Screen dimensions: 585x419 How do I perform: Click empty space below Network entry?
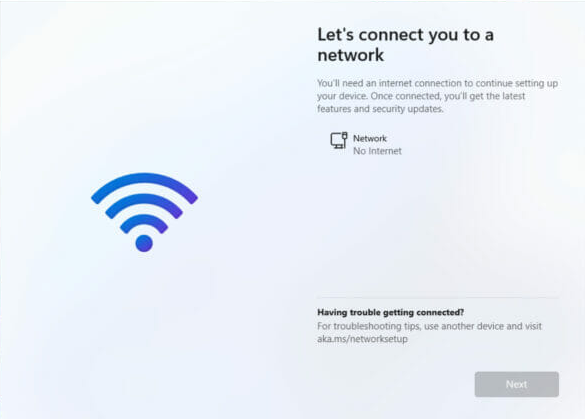pyautogui.click(x=438, y=224)
